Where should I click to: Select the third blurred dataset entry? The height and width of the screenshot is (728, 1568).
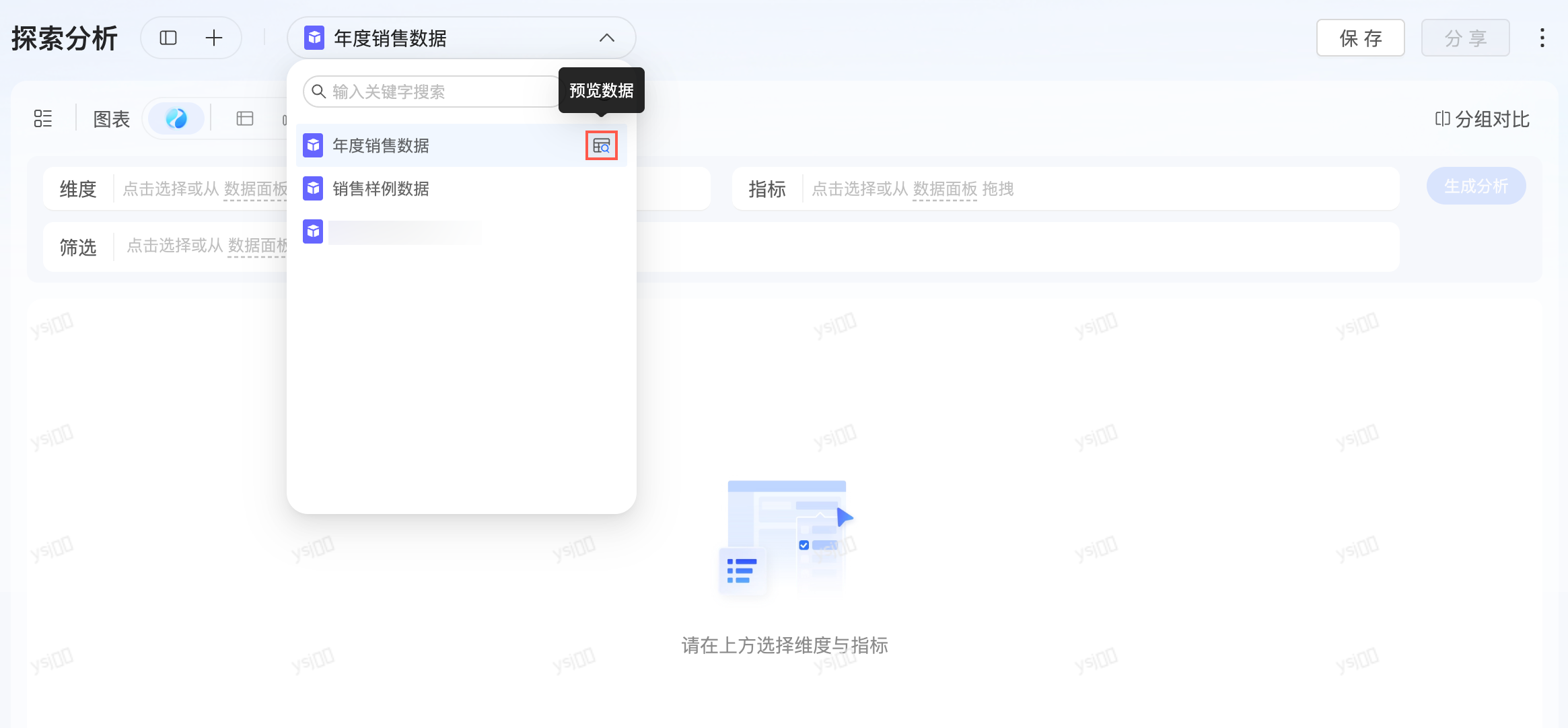coord(404,232)
